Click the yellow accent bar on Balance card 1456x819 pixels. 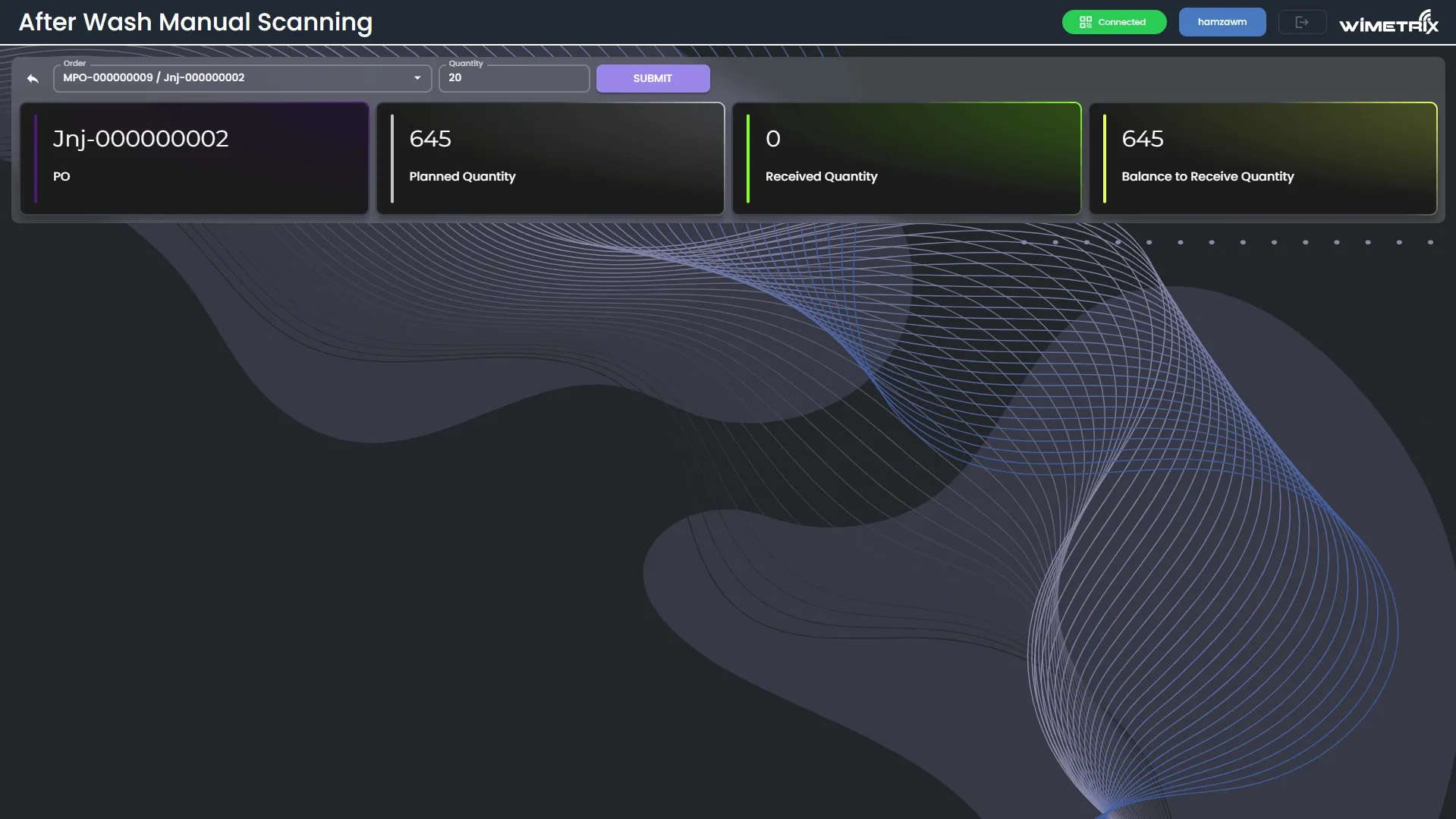(1105, 159)
